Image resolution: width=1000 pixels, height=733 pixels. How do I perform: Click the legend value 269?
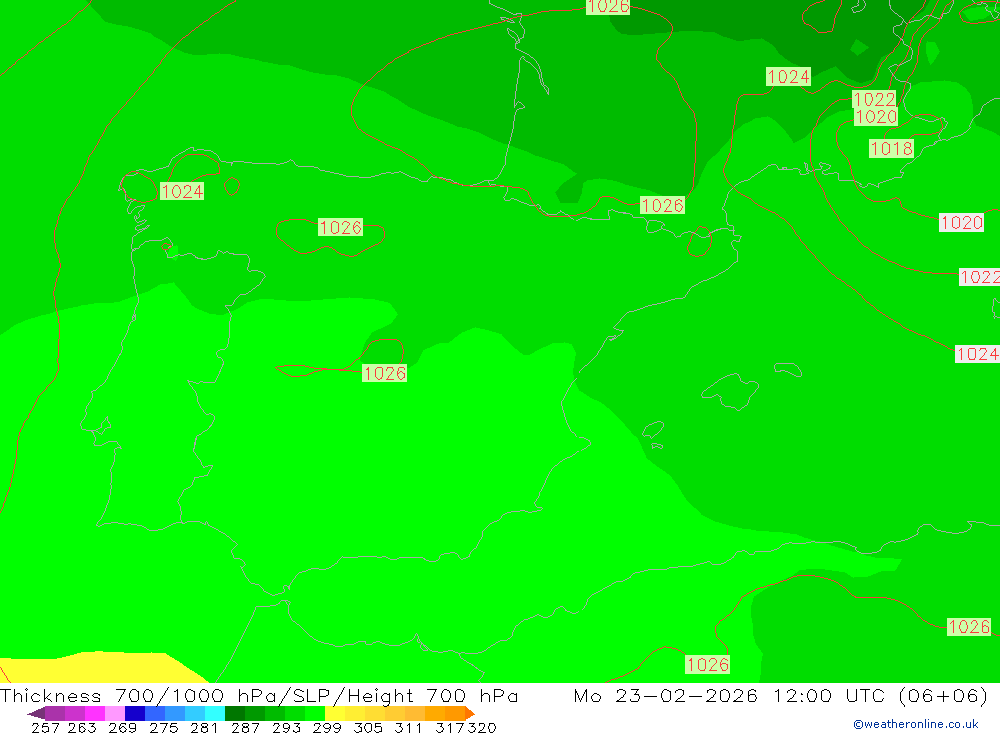(122, 727)
